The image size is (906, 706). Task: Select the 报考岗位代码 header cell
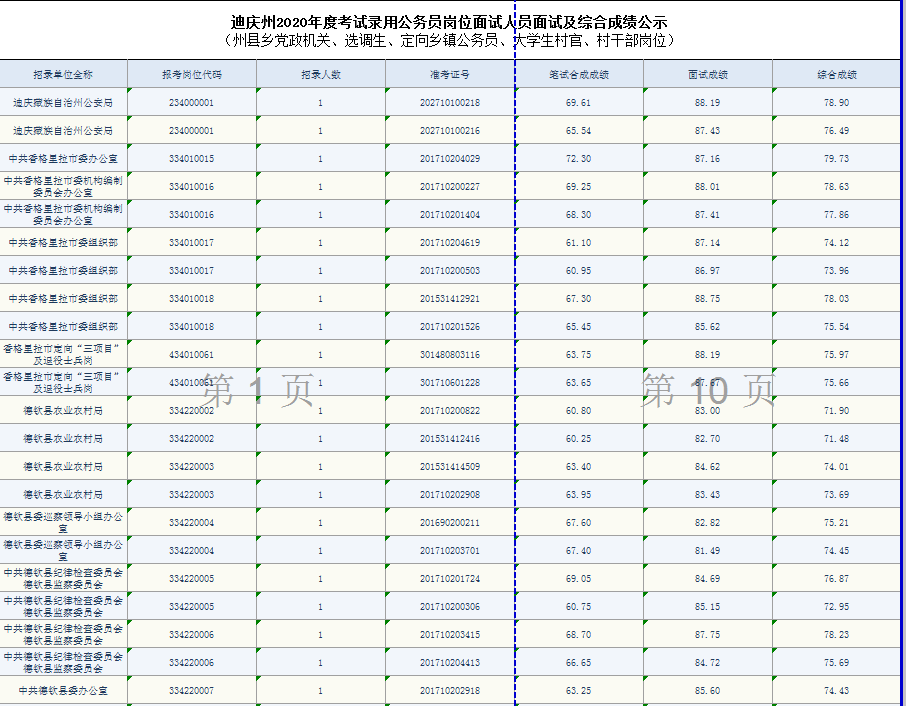pyautogui.click(x=192, y=75)
